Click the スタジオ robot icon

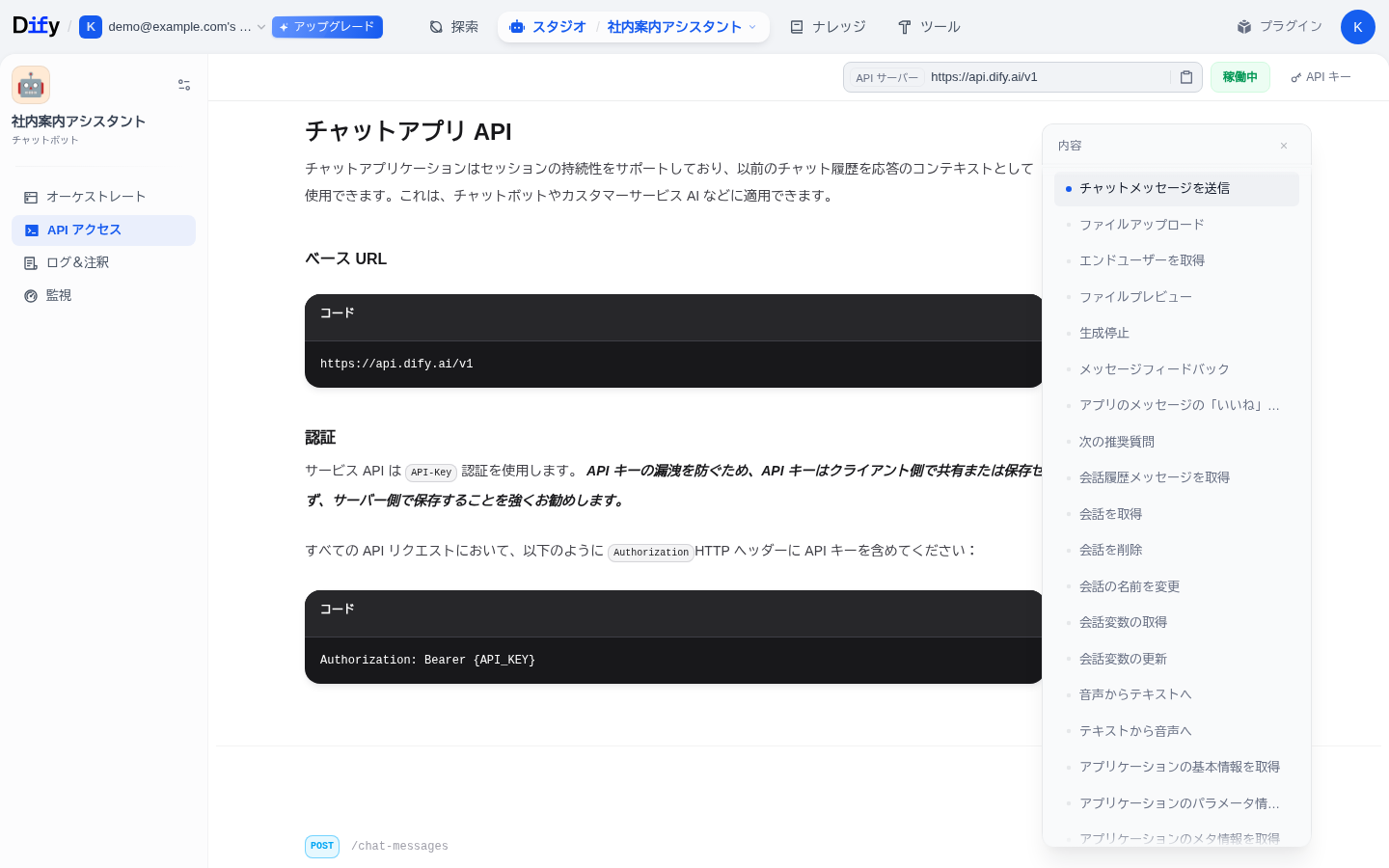[x=517, y=27]
